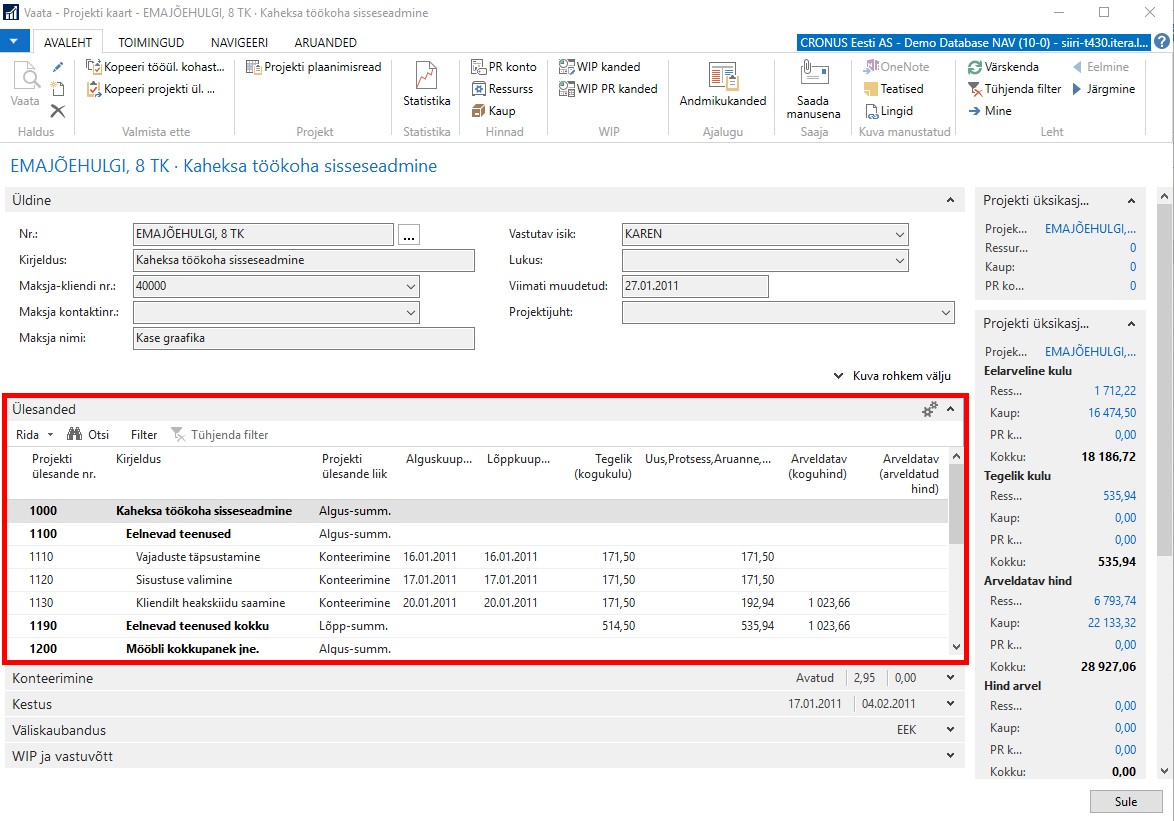The image size is (1174, 821).
Task: Click the OneNote icon in ribbon
Action: click(871, 67)
